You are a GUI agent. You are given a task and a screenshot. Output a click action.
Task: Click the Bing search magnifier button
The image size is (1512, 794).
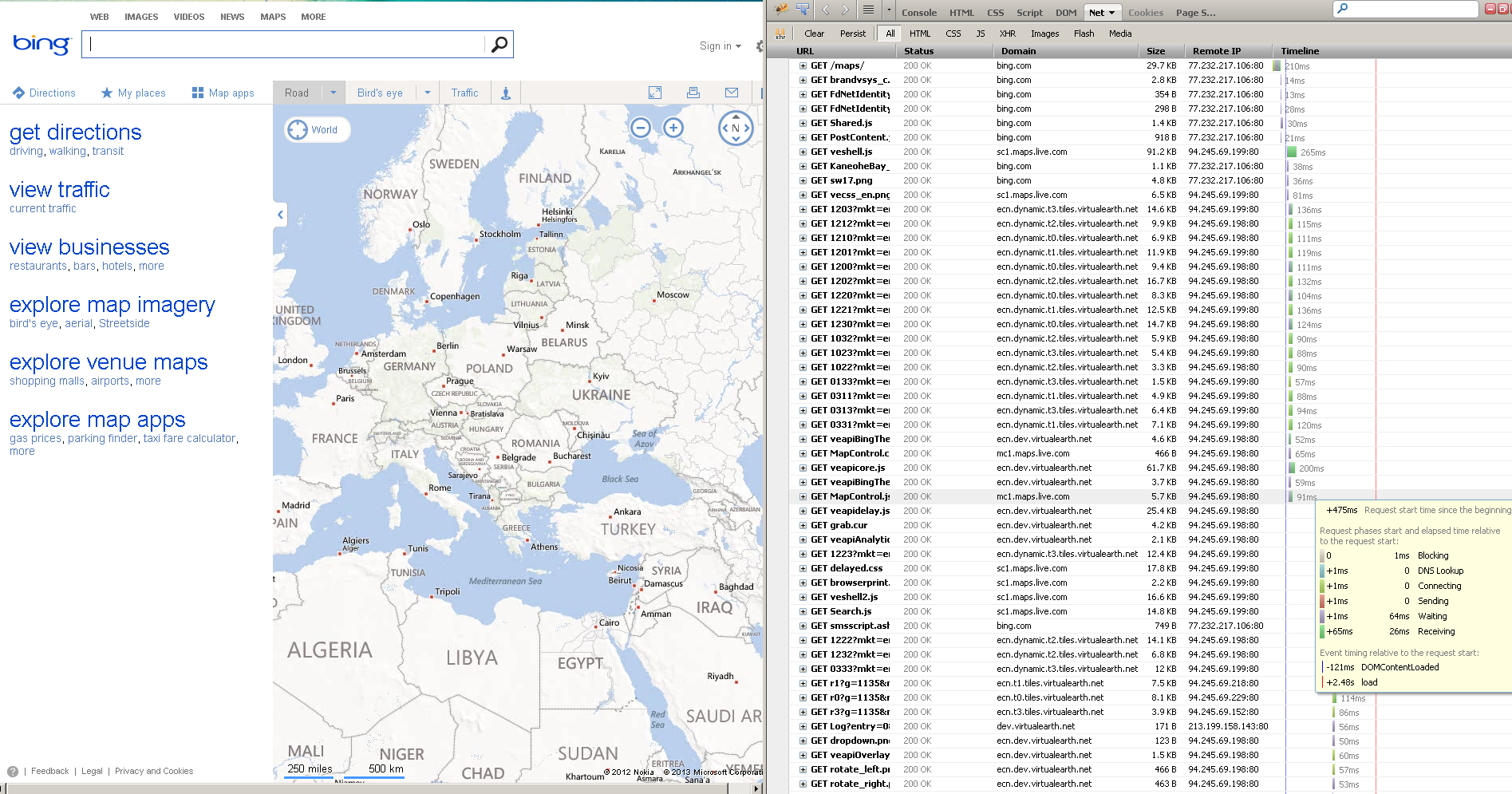(x=499, y=45)
